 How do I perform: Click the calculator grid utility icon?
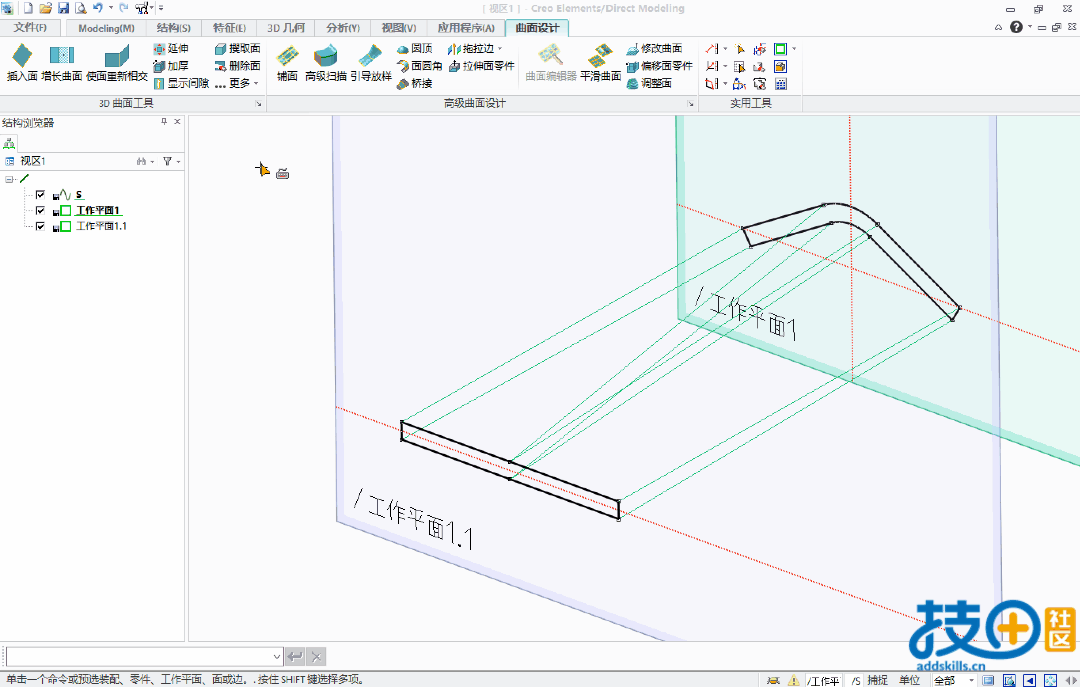pyautogui.click(x=780, y=83)
